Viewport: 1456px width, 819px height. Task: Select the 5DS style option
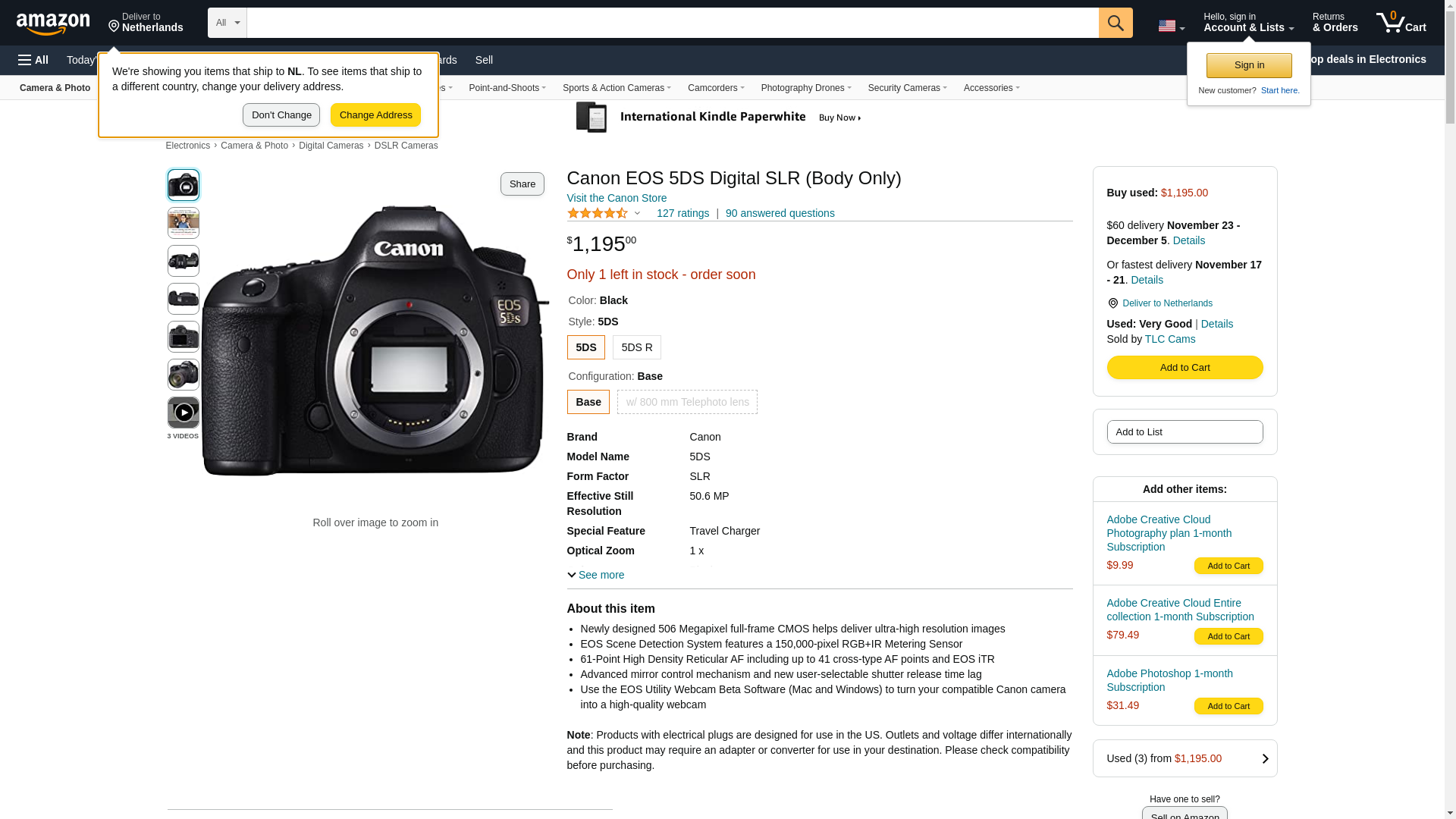pyautogui.click(x=585, y=347)
